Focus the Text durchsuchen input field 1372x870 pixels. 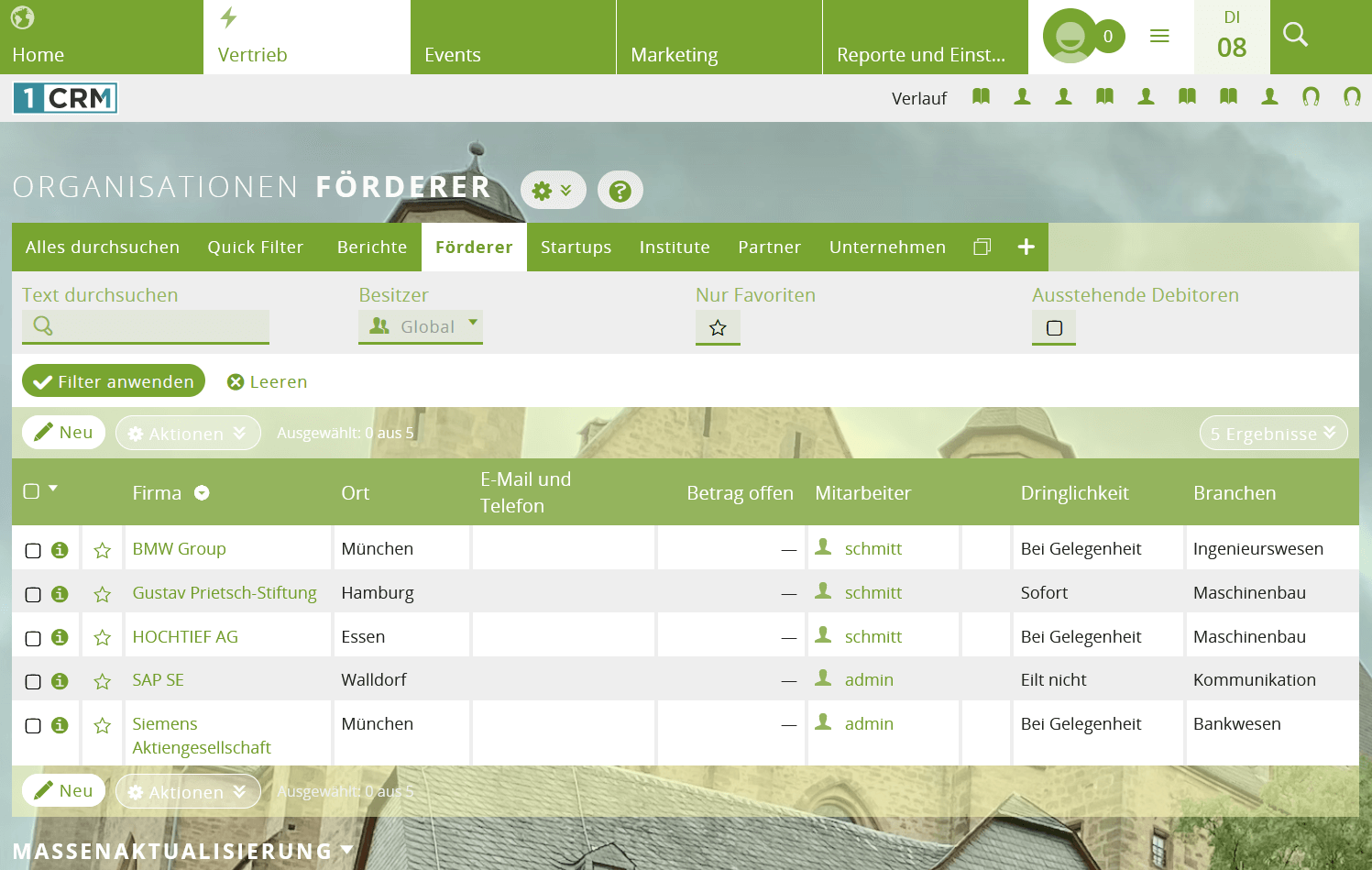(x=146, y=325)
